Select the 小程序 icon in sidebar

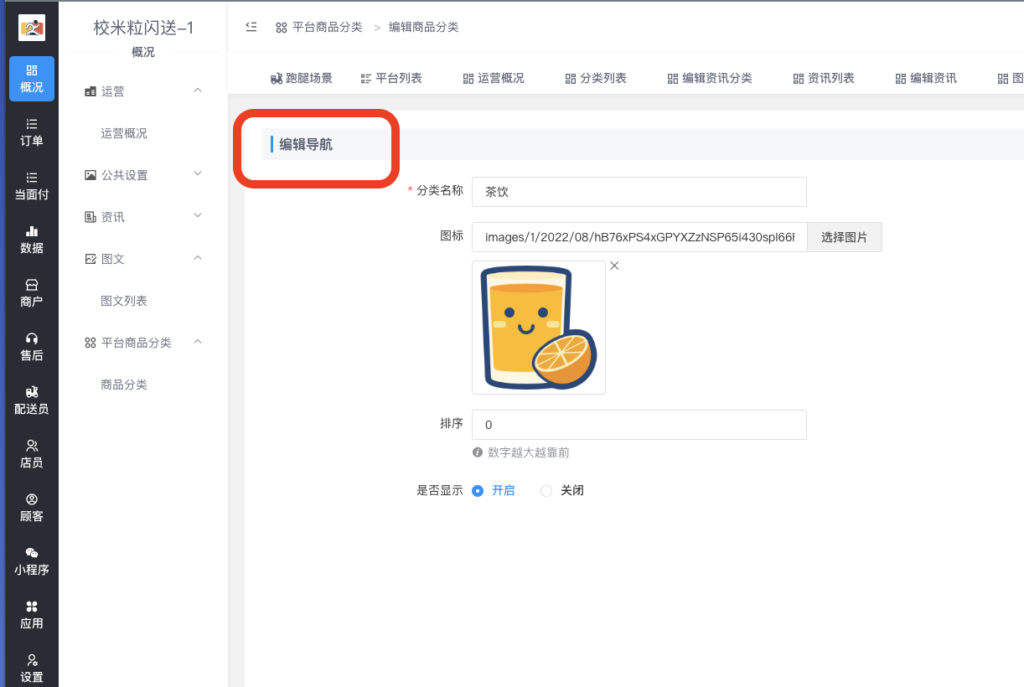pyautogui.click(x=30, y=562)
